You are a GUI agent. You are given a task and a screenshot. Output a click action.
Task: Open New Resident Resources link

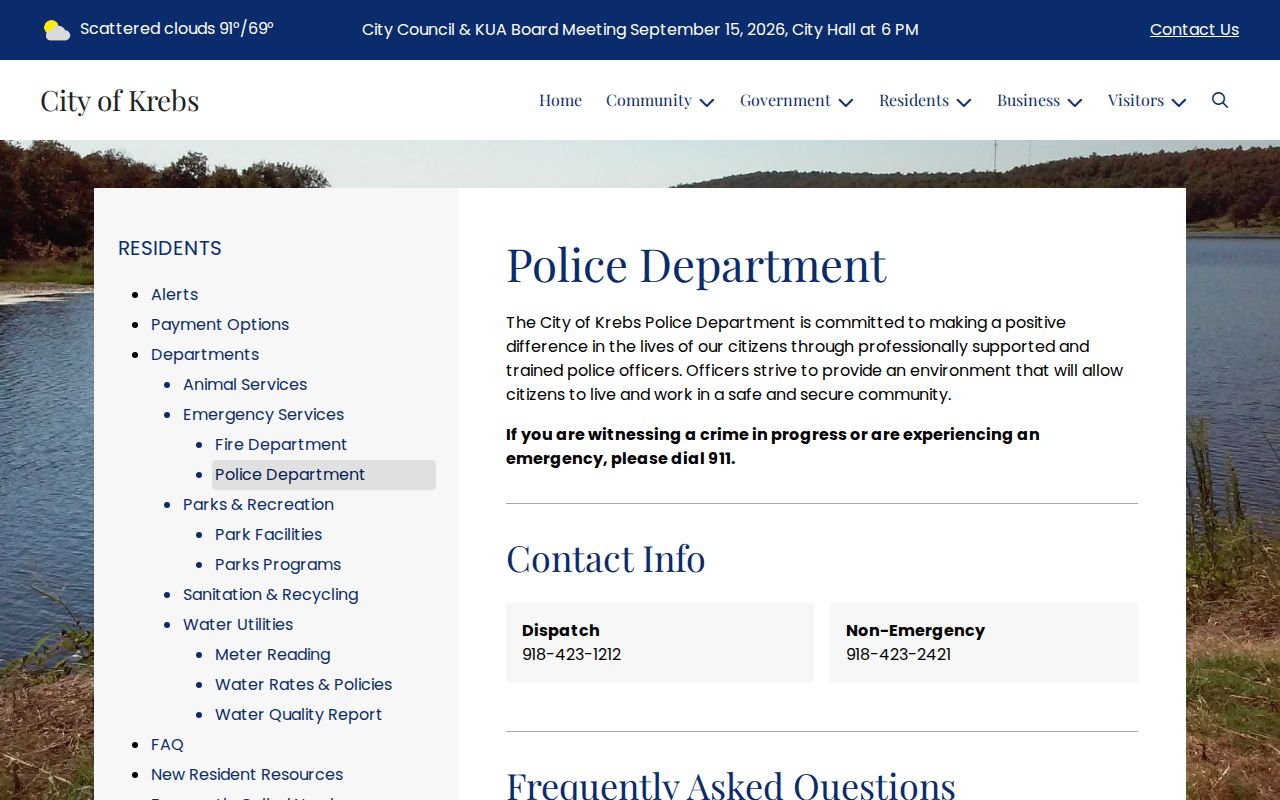coord(247,774)
